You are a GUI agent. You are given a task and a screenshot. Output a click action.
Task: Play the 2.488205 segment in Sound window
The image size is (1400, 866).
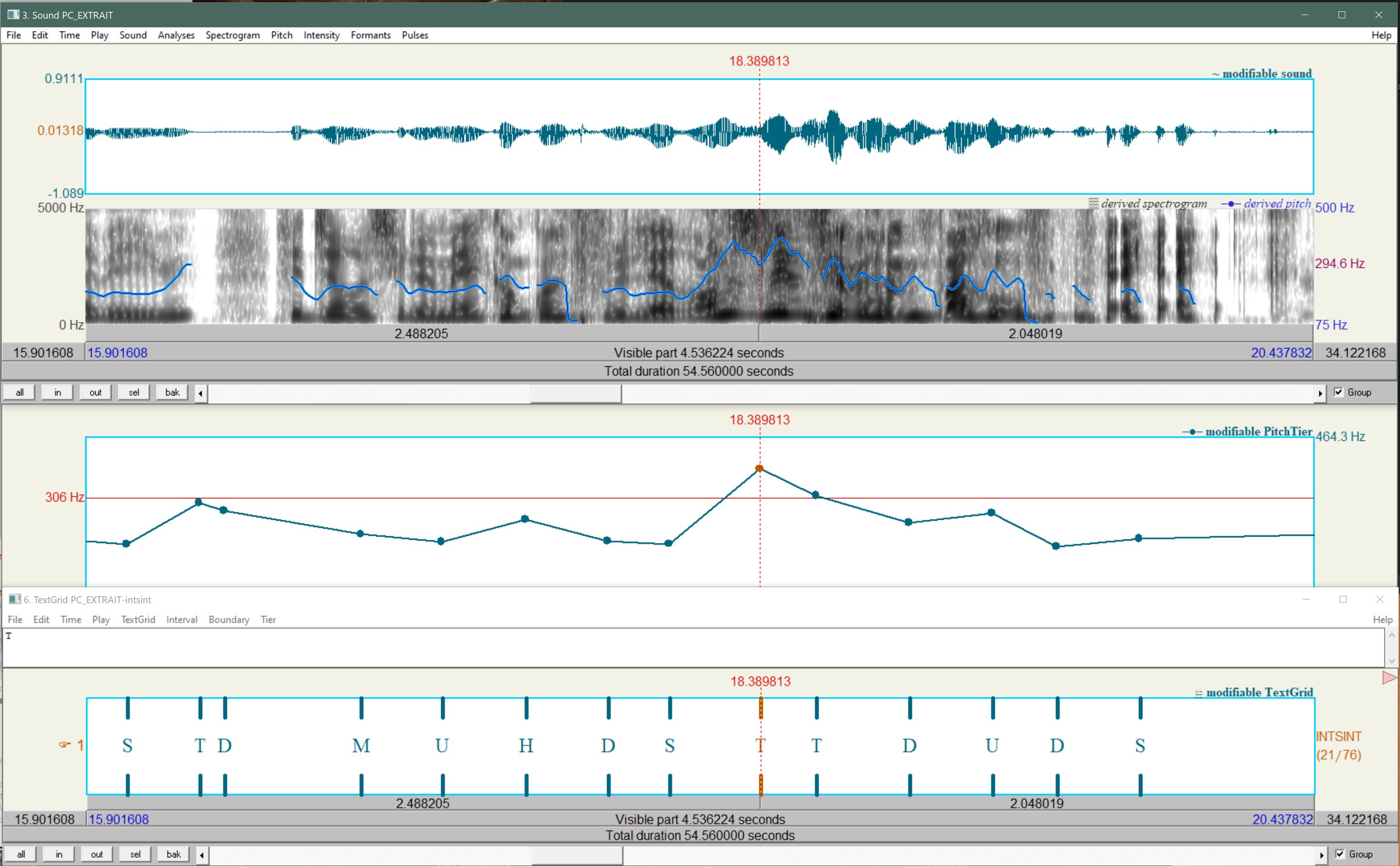[422, 333]
